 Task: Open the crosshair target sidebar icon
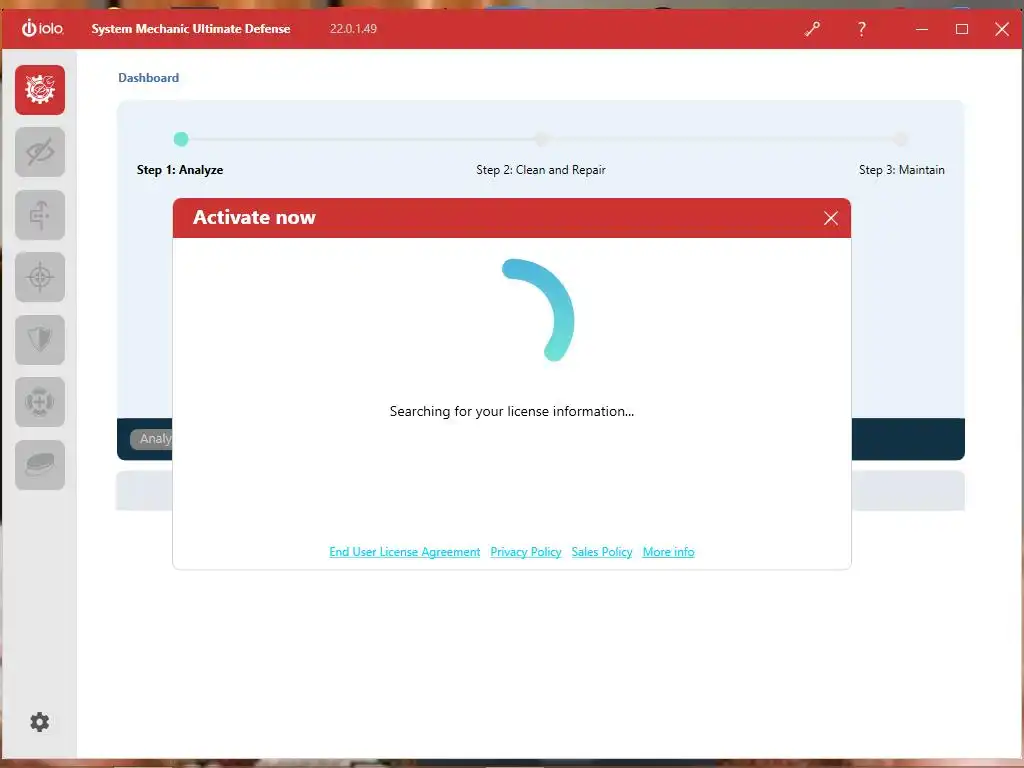[x=40, y=277]
